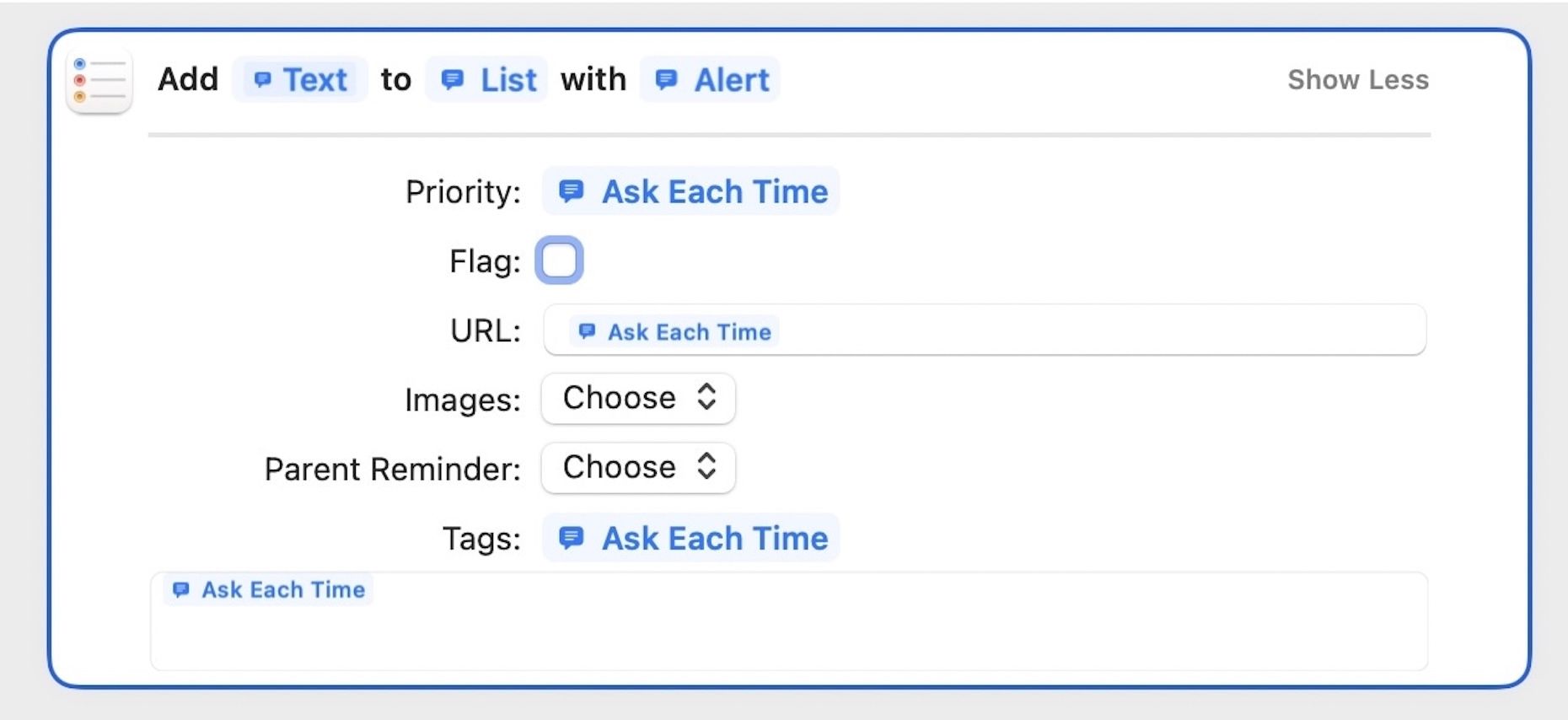Click the Flag label text

pyautogui.click(x=485, y=261)
